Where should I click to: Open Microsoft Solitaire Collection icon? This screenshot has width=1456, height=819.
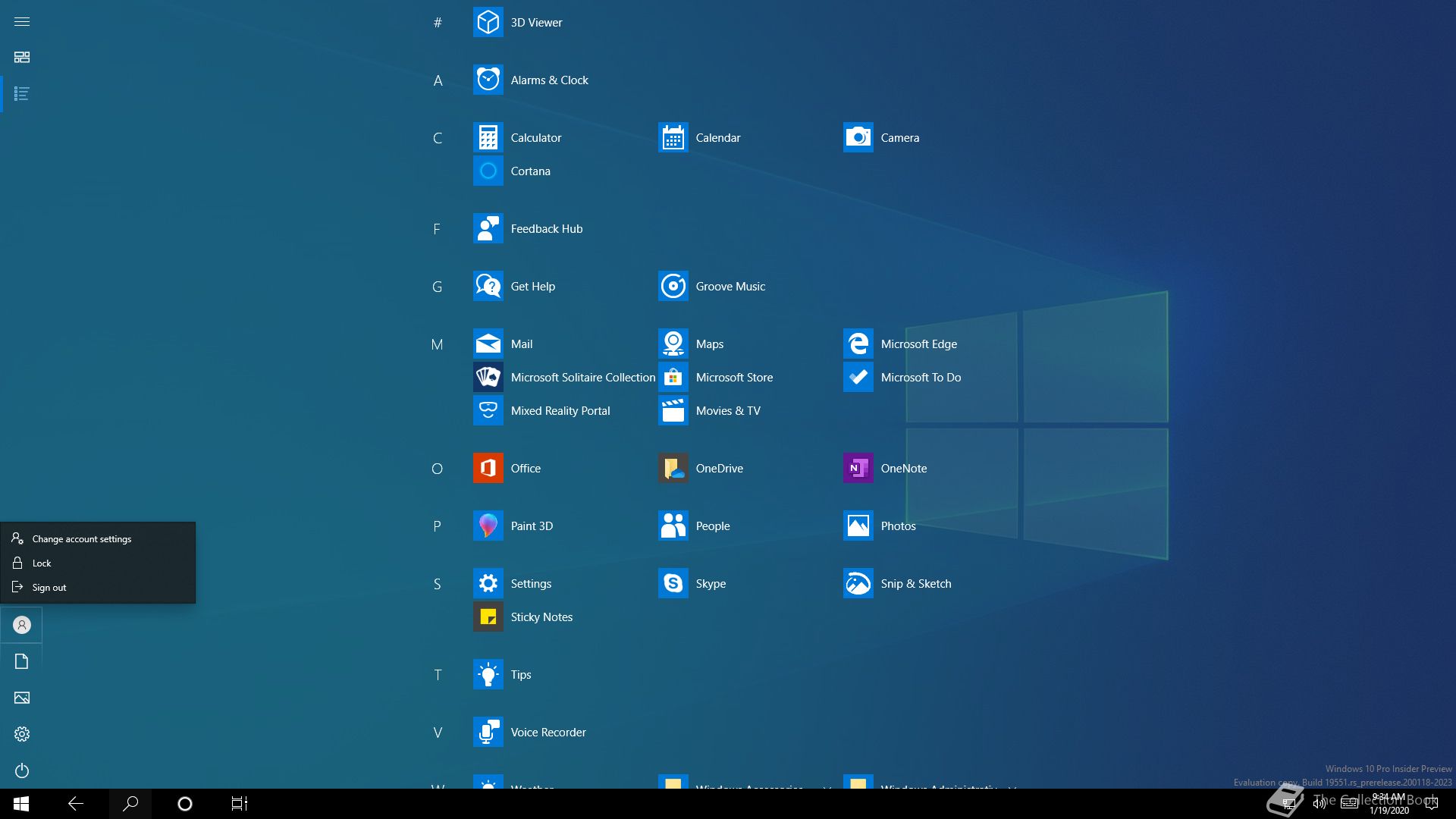point(488,377)
